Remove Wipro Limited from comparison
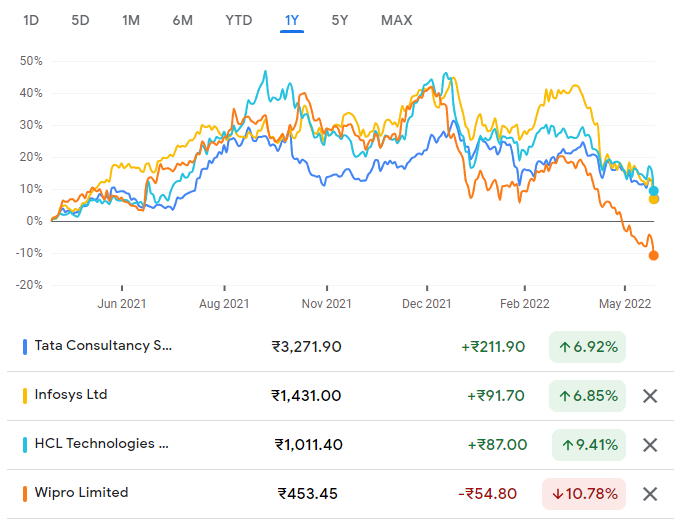679x523 pixels. 650,494
